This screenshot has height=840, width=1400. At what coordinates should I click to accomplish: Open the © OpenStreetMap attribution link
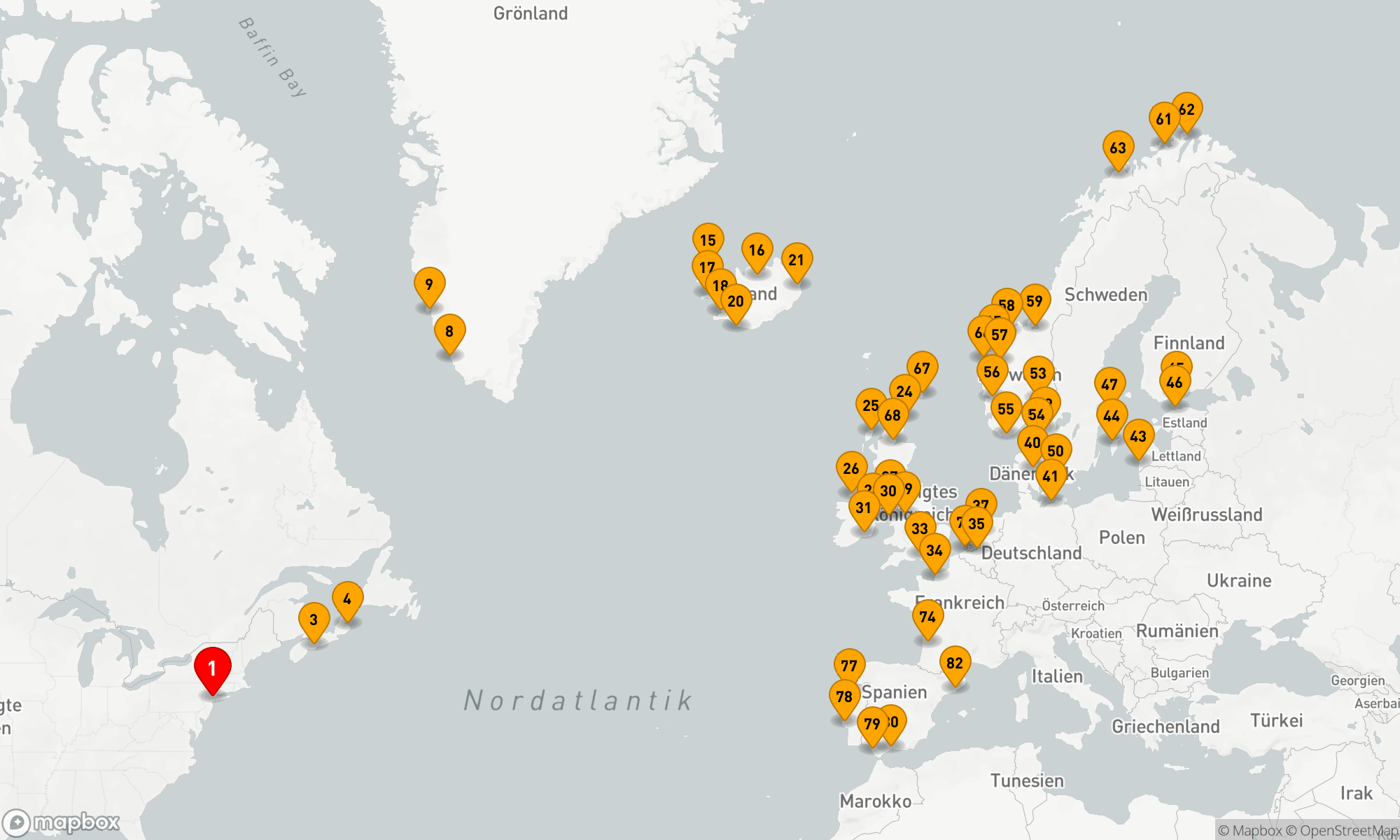pos(1341,831)
